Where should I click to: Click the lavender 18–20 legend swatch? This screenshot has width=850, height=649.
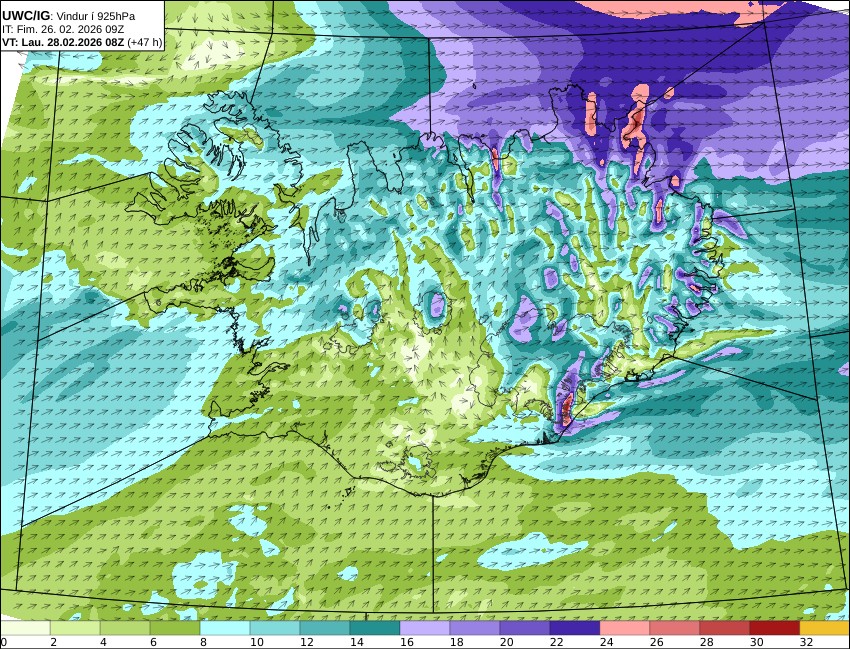click(x=475, y=628)
